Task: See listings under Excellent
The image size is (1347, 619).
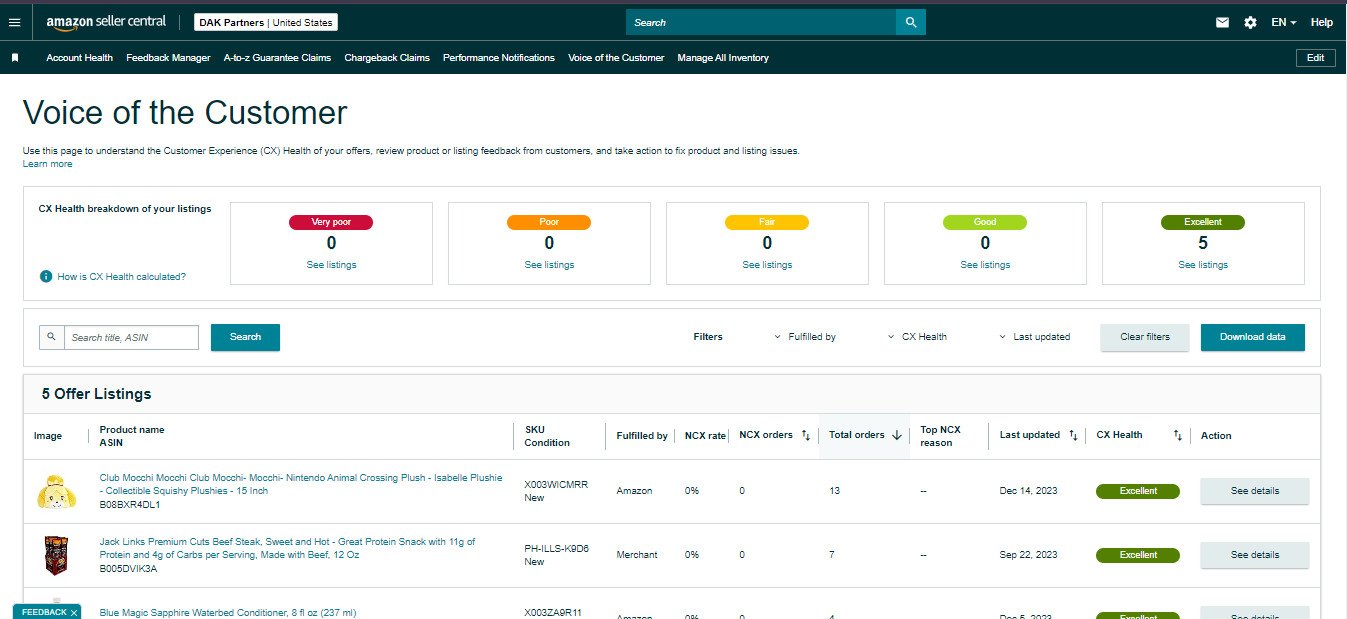Action: coord(1203,265)
